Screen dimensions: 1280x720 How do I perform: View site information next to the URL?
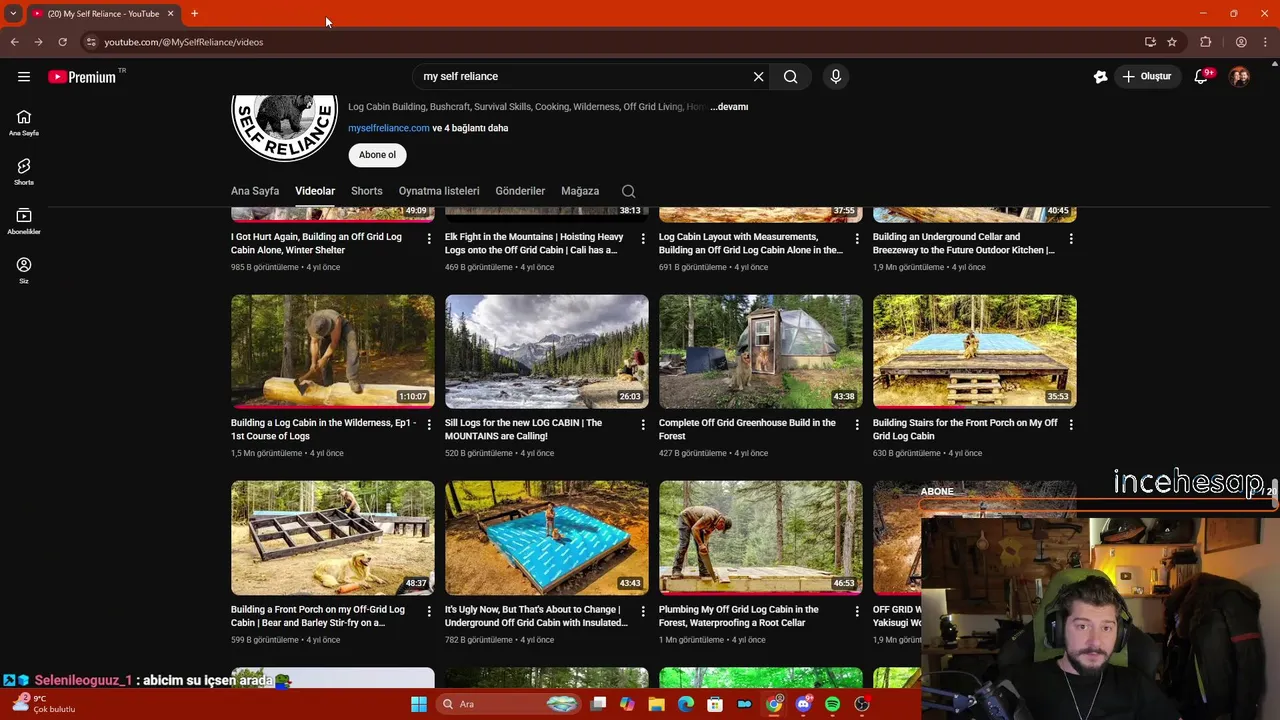click(91, 42)
